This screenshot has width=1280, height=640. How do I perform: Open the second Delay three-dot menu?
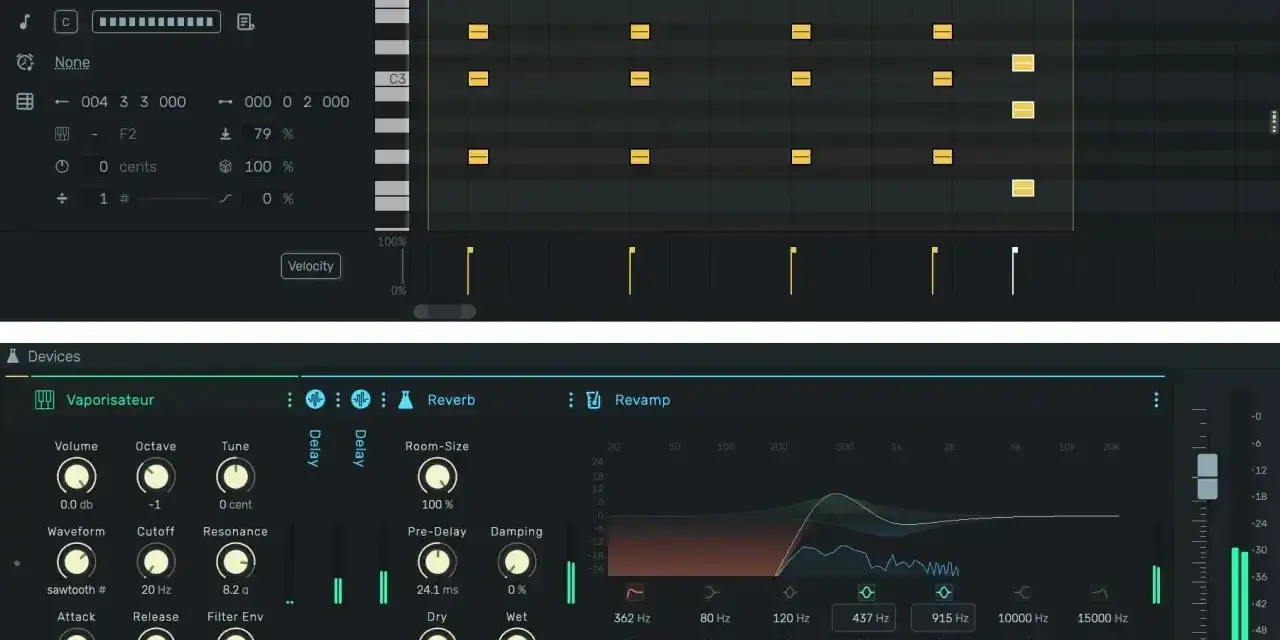pyautogui.click(x=383, y=400)
